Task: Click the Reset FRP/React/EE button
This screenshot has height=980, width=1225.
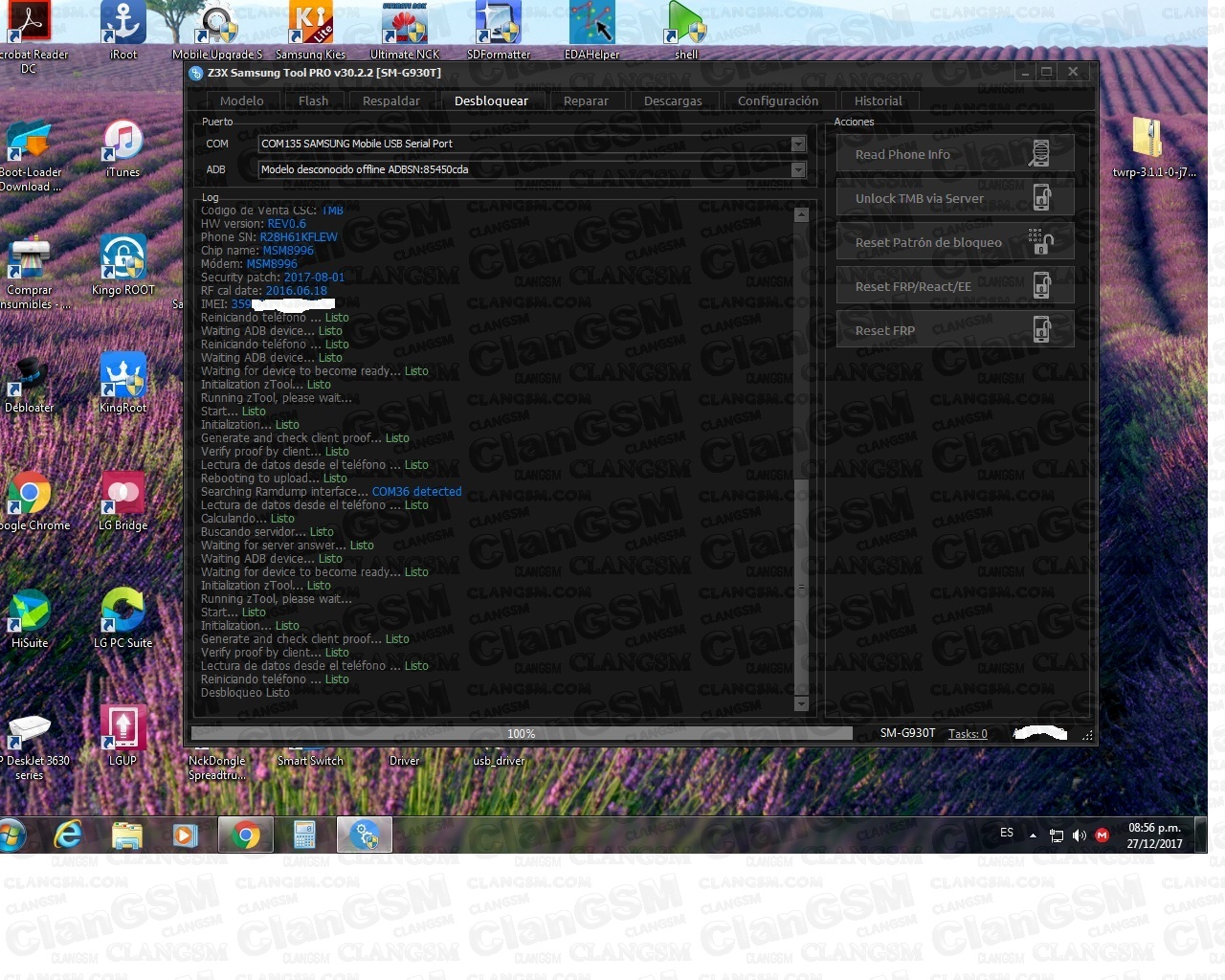Action: [x=955, y=286]
